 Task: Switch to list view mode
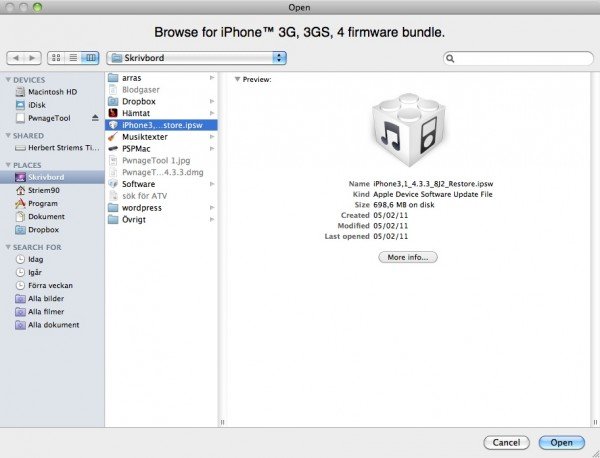pyautogui.click(x=73, y=58)
